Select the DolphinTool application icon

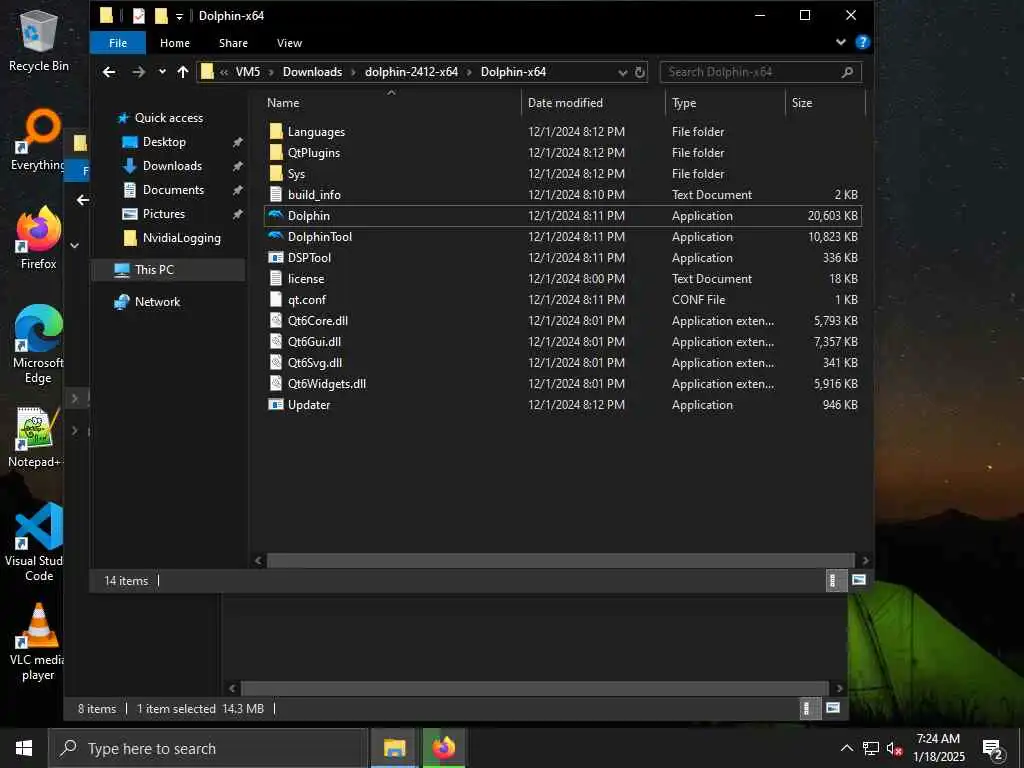tap(276, 236)
